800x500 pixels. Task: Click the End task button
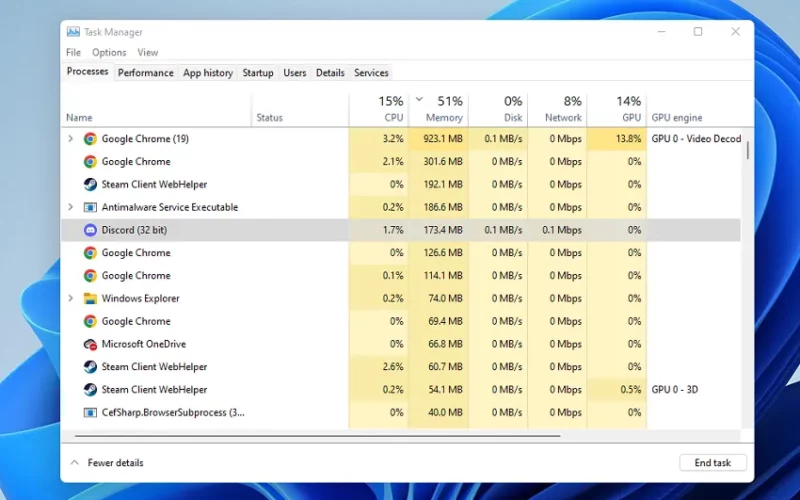click(713, 463)
